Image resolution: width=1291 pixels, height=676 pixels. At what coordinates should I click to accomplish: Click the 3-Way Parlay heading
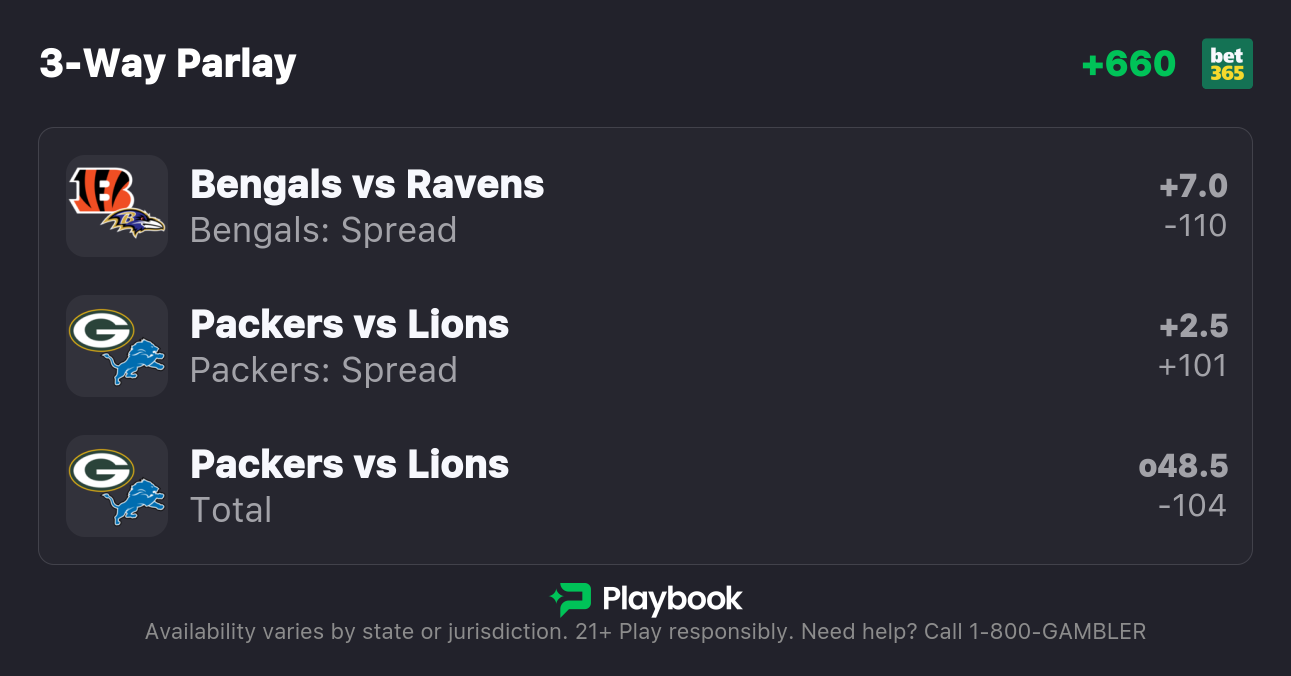168,64
